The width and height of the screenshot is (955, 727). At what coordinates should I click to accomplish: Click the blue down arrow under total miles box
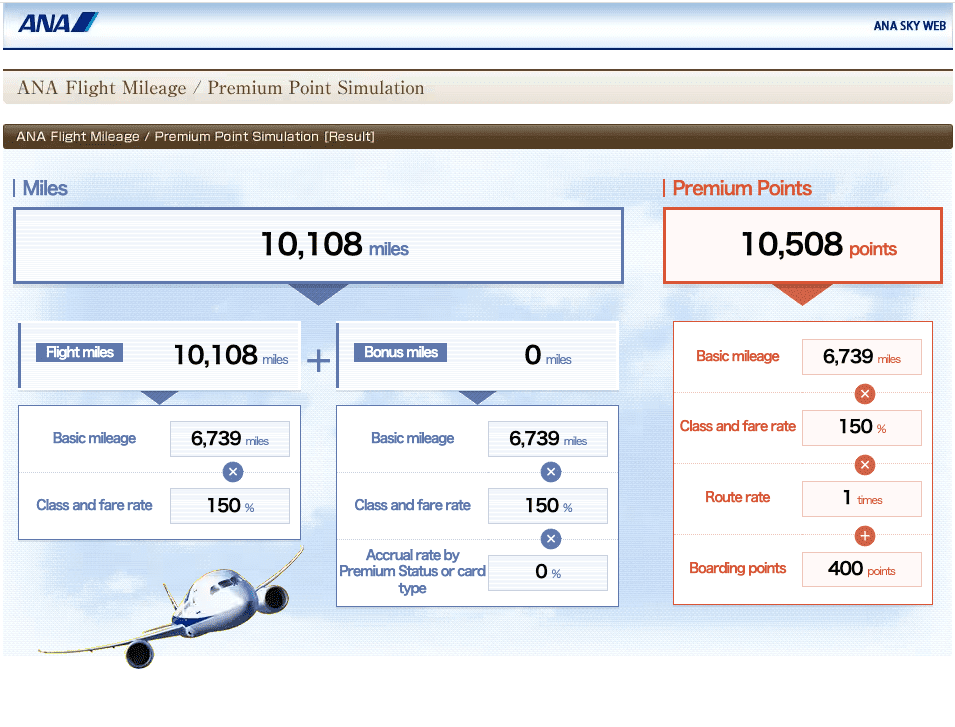click(318, 293)
